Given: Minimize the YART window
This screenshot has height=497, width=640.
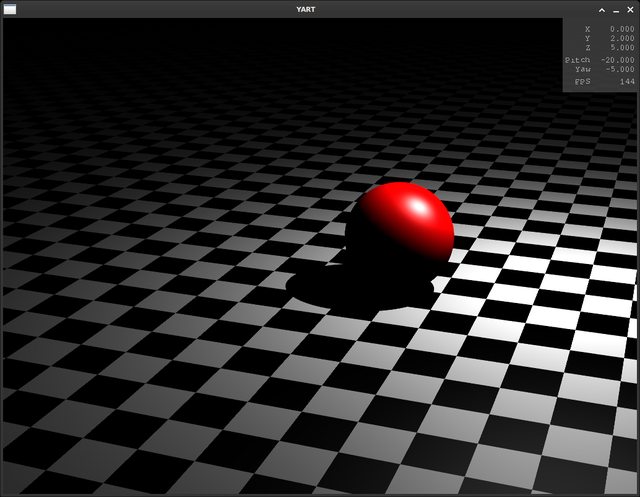Looking at the screenshot, I should 616,11.
